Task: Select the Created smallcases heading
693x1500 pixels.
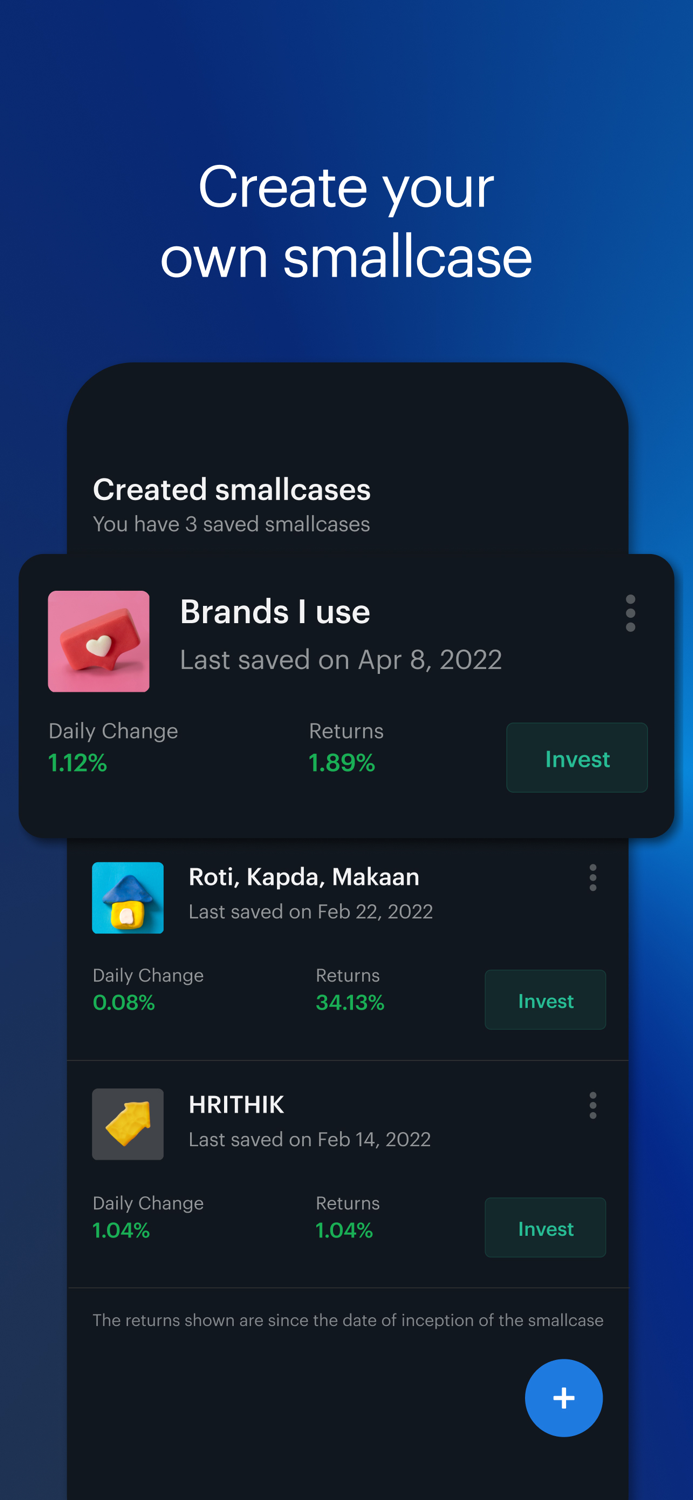Action: coord(231,489)
